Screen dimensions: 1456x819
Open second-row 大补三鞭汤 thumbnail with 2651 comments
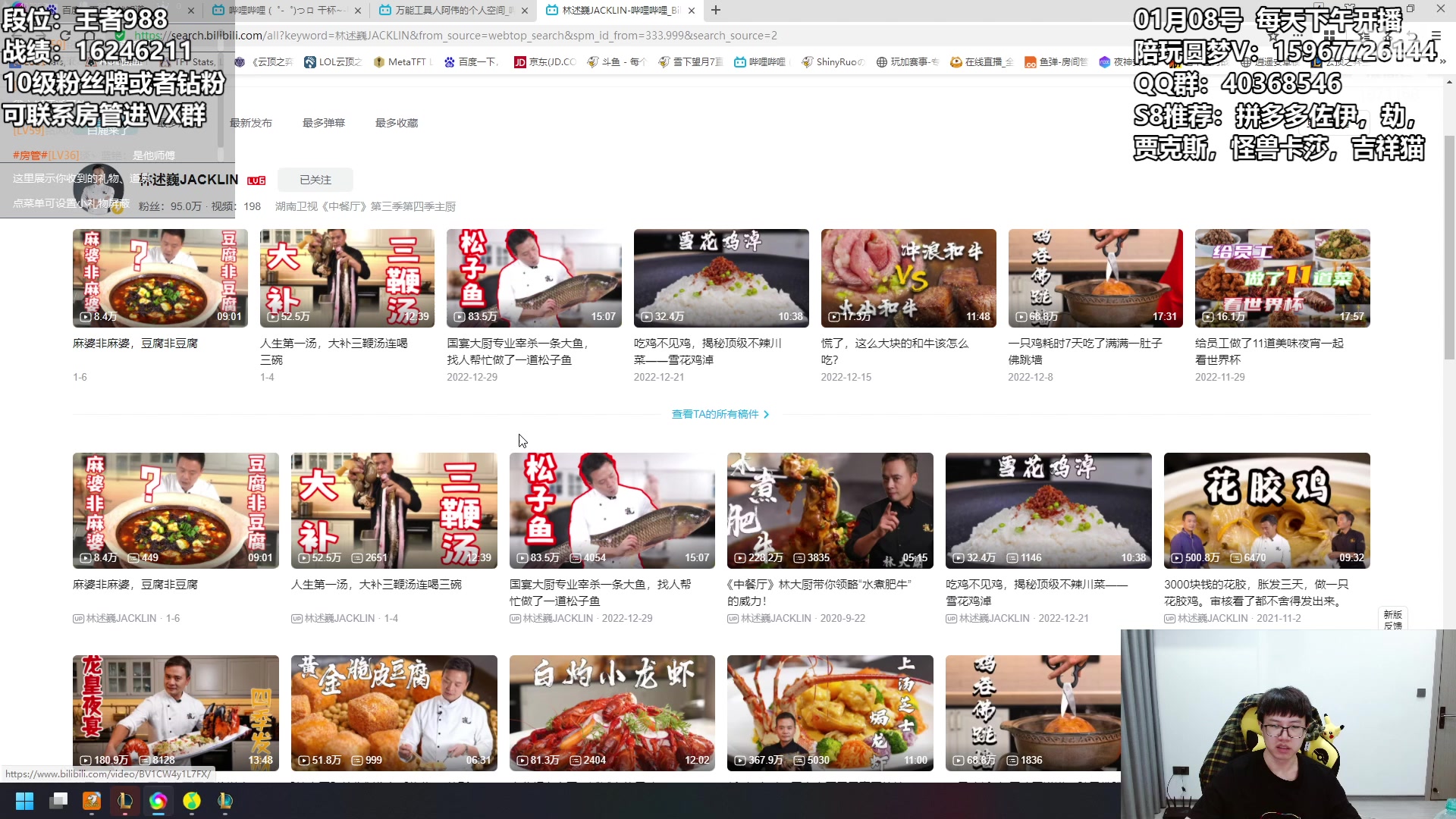click(x=394, y=510)
